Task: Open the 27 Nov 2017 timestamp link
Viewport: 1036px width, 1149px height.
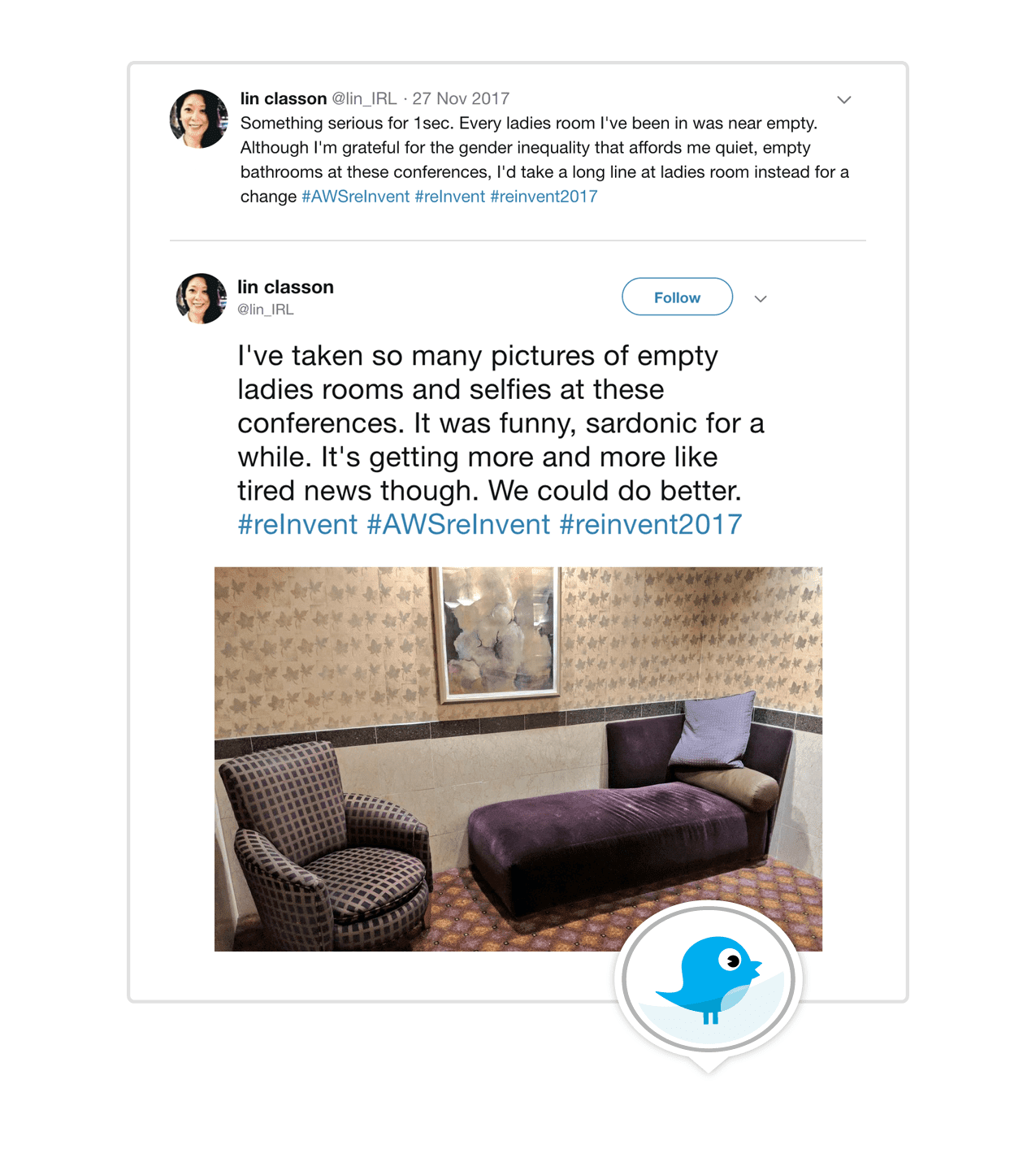Action: pos(461,98)
